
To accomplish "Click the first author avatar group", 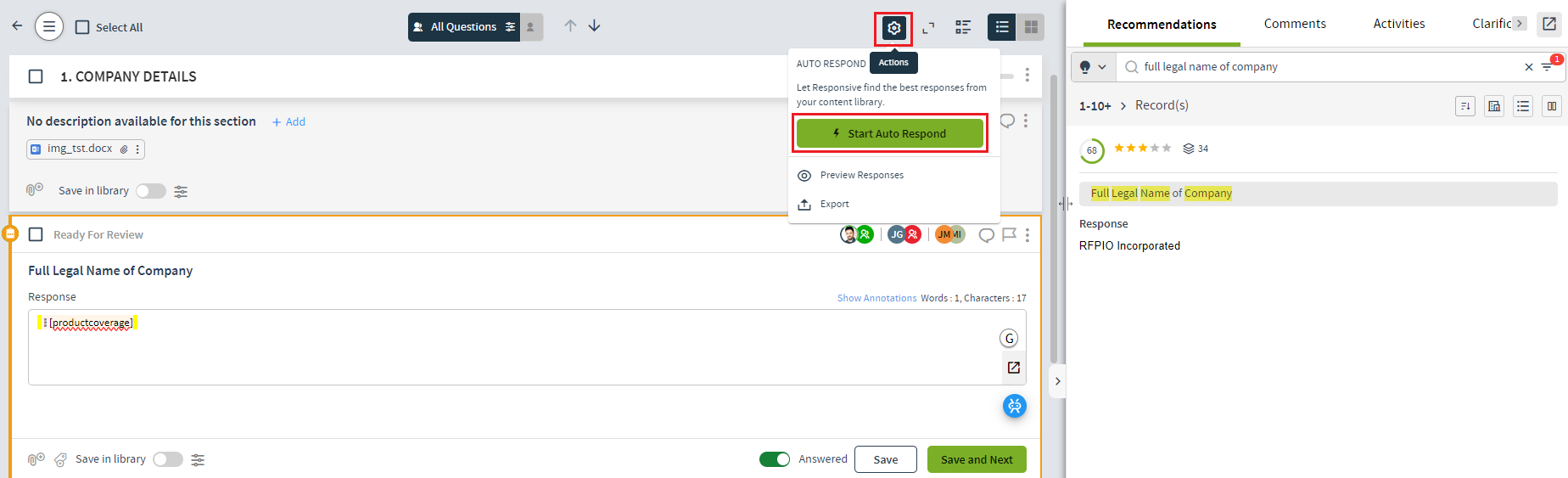I will click(856, 234).
